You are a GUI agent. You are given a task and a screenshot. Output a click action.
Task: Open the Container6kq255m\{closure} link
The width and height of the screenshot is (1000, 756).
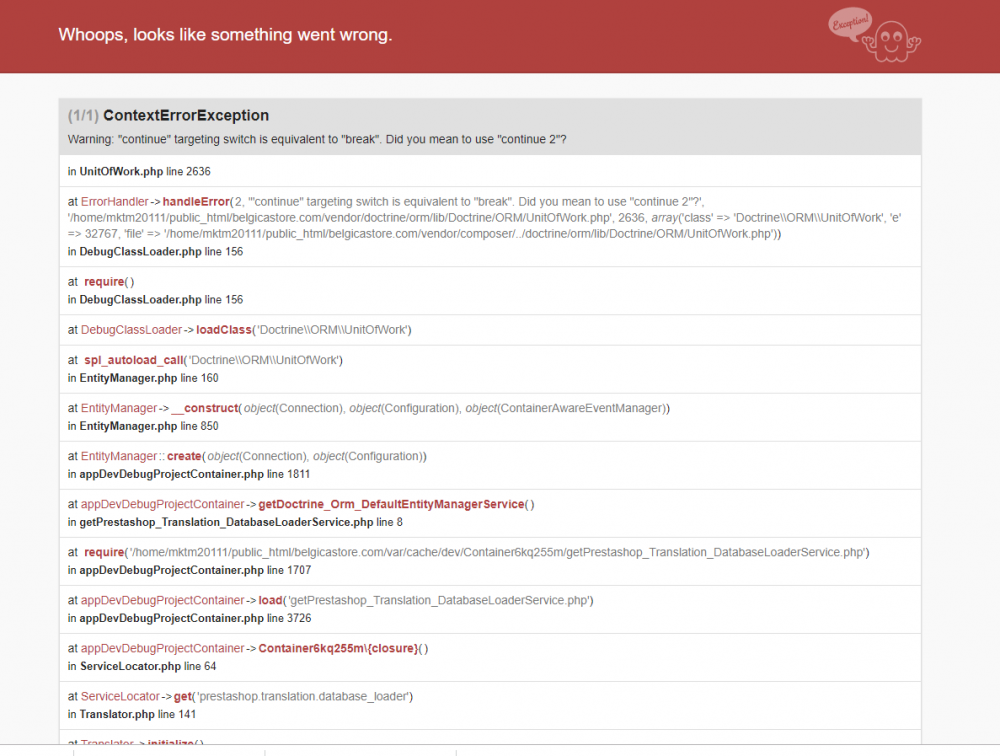[x=337, y=648]
